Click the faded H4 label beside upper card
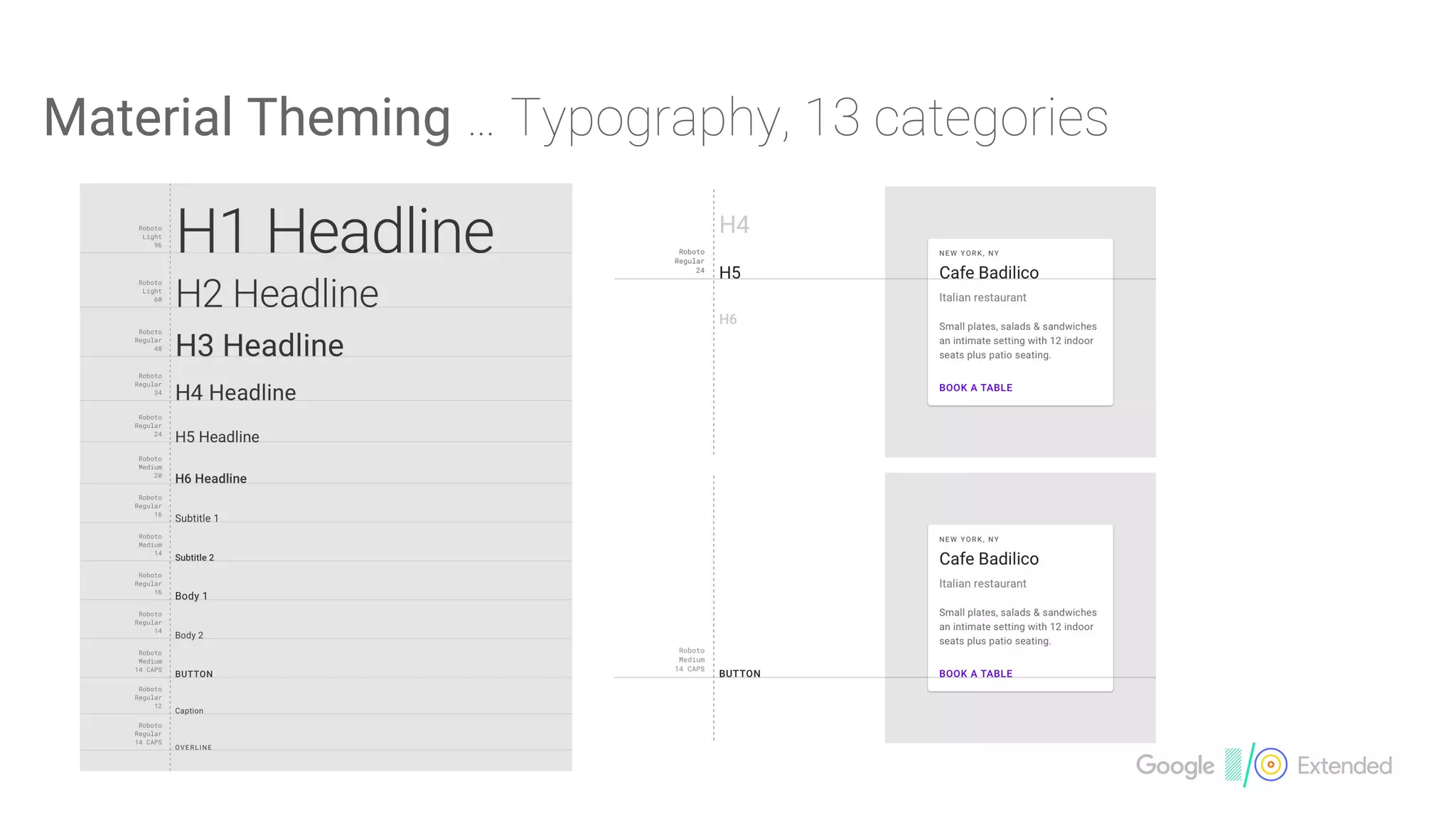This screenshot has height=819, width=1456. point(734,225)
